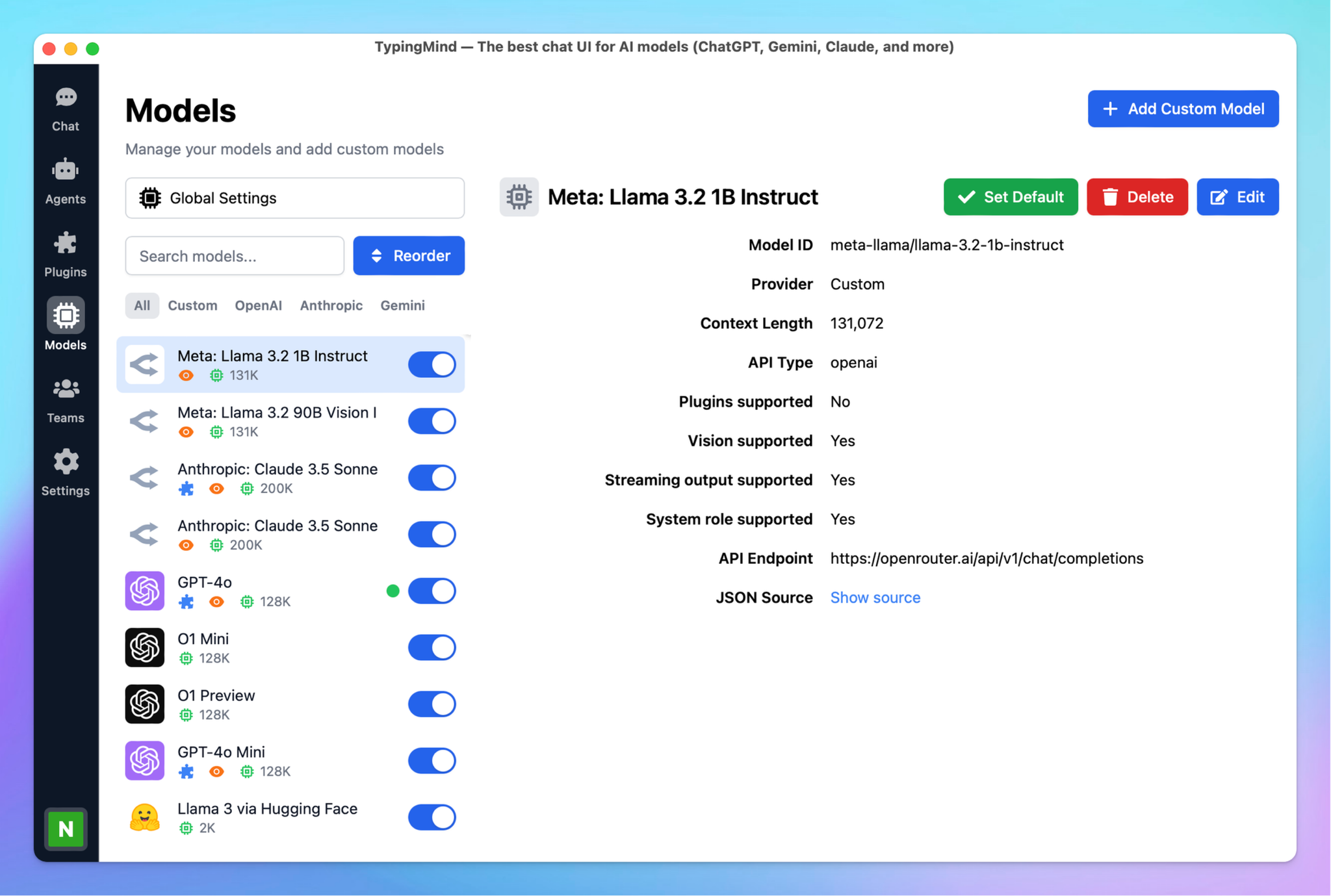The image size is (1331, 896).
Task: Select the Llama 3 via Hugging Face row
Action: [291, 817]
